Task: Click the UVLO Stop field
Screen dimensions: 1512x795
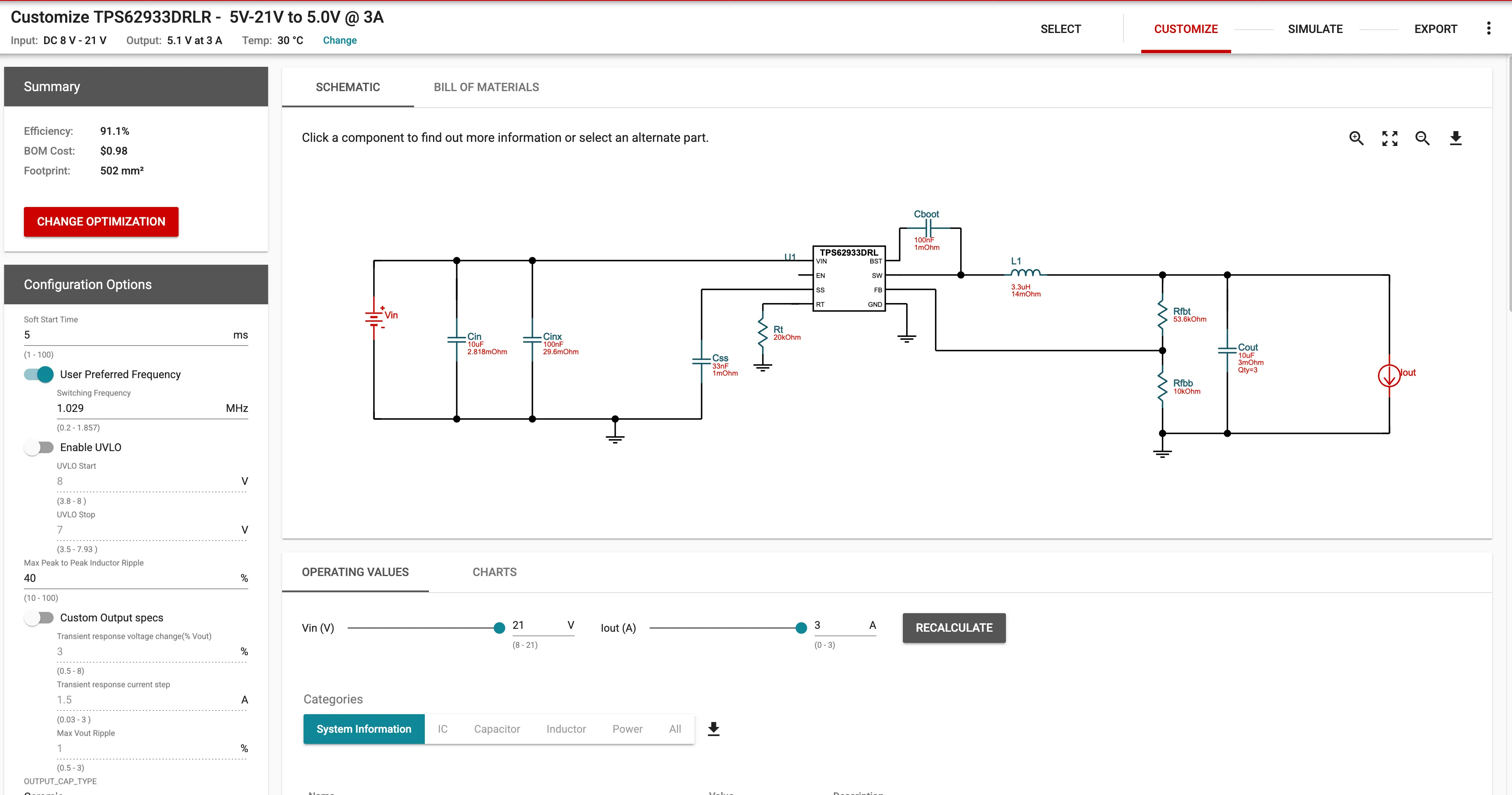Action: coord(152,530)
